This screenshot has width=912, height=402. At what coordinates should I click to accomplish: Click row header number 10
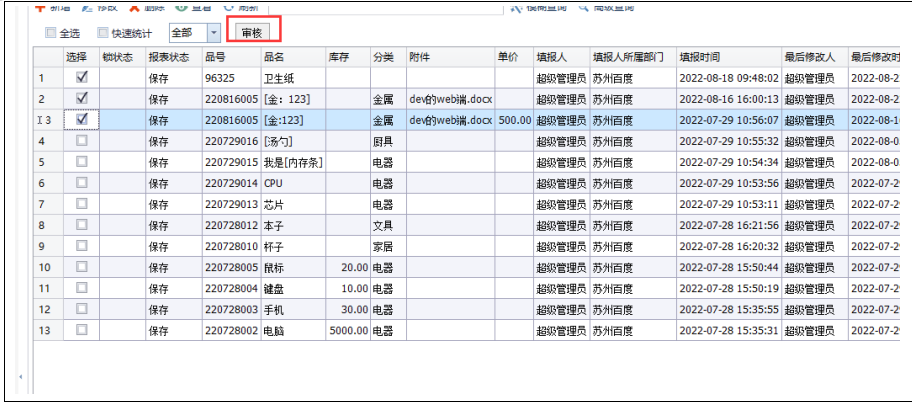tap(46, 267)
